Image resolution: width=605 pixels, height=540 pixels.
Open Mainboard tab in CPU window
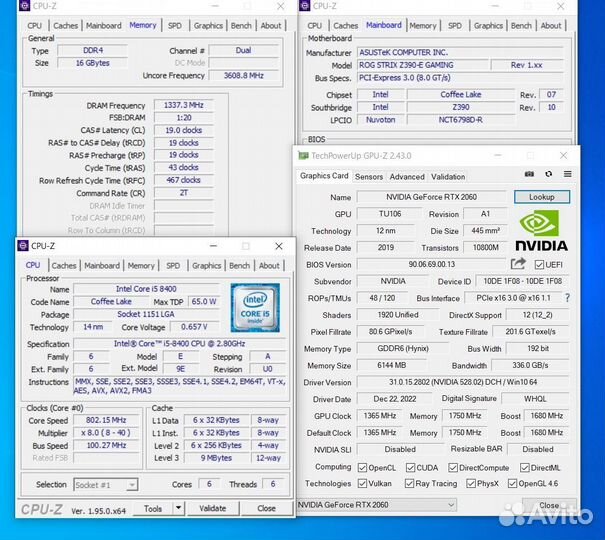(x=102, y=266)
